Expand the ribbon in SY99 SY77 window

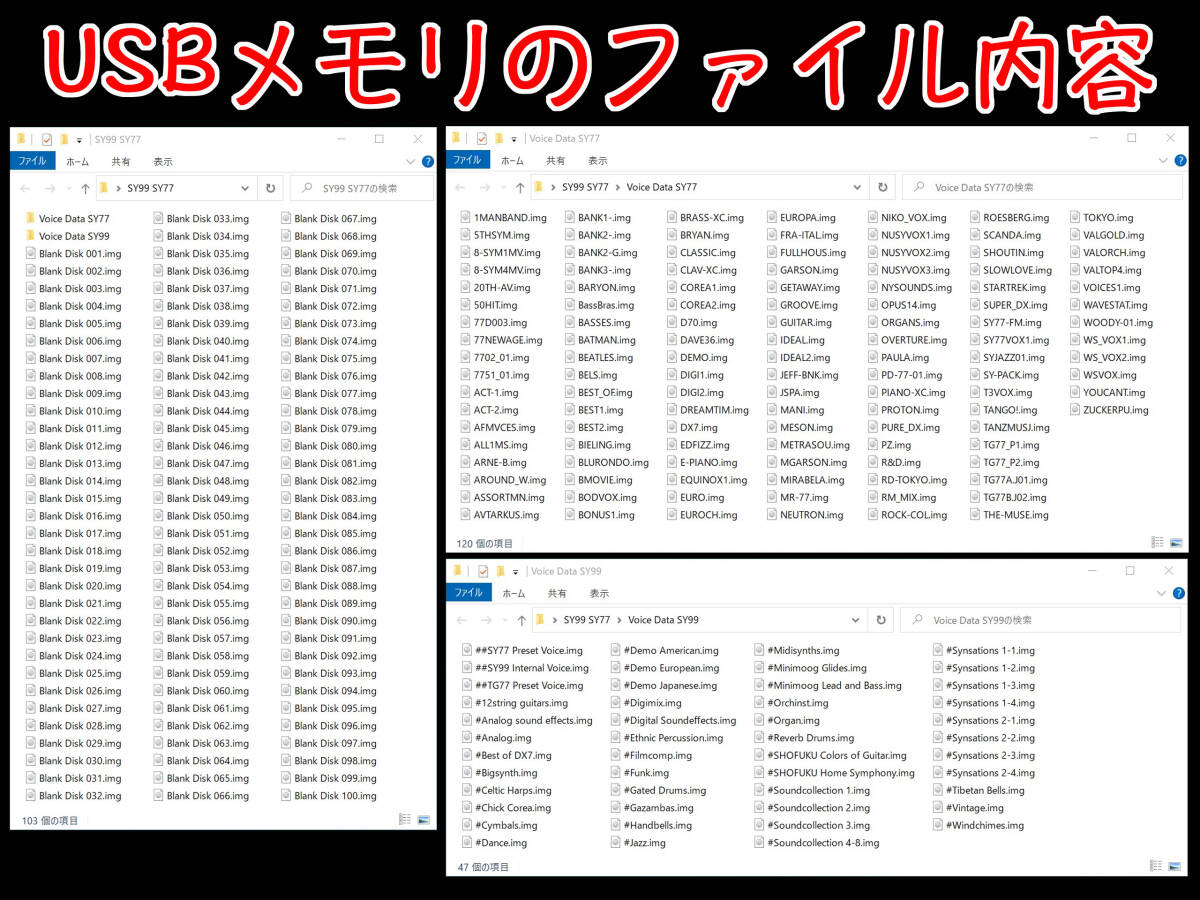click(411, 161)
